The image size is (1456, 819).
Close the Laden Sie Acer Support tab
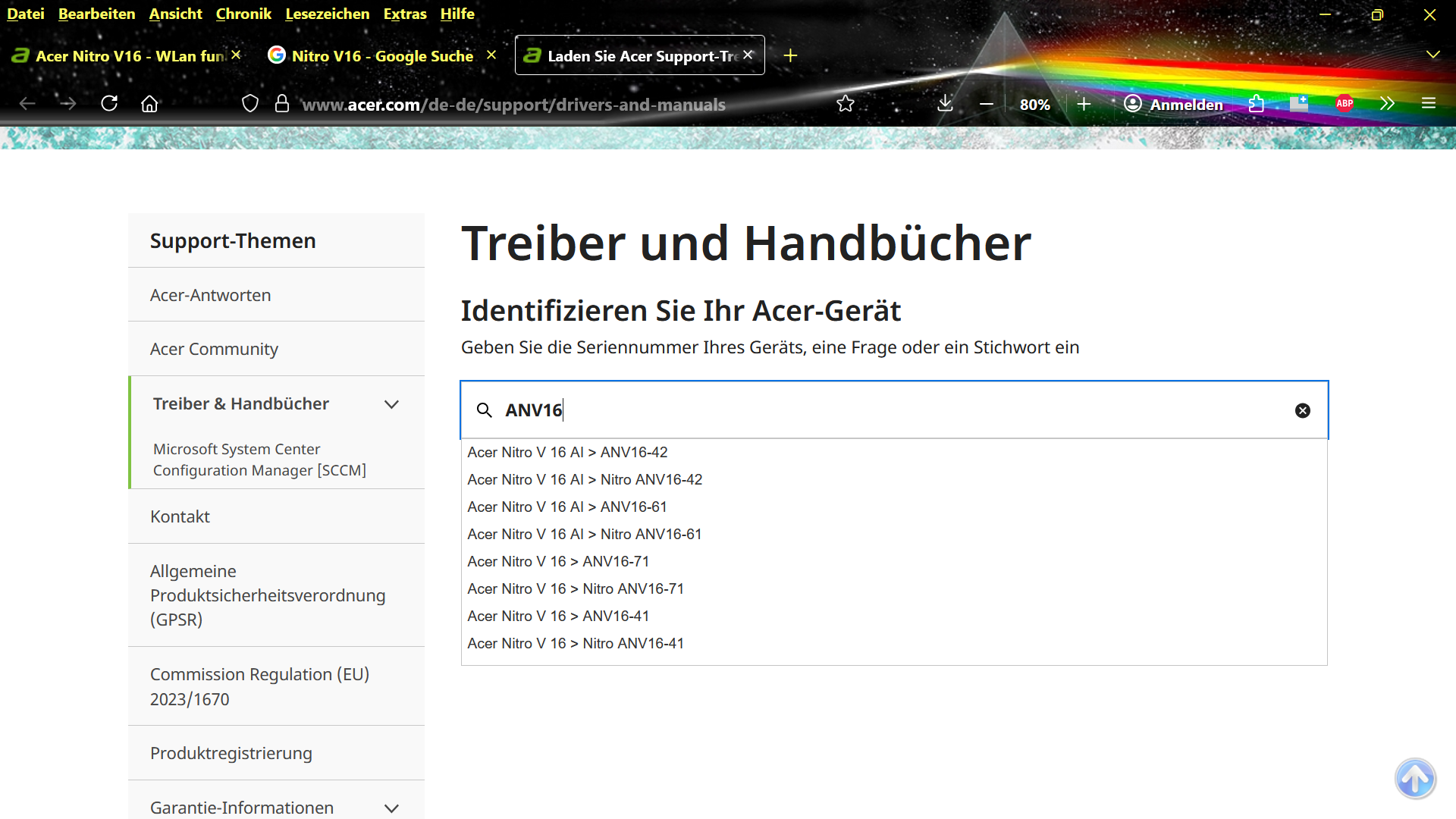[x=748, y=55]
